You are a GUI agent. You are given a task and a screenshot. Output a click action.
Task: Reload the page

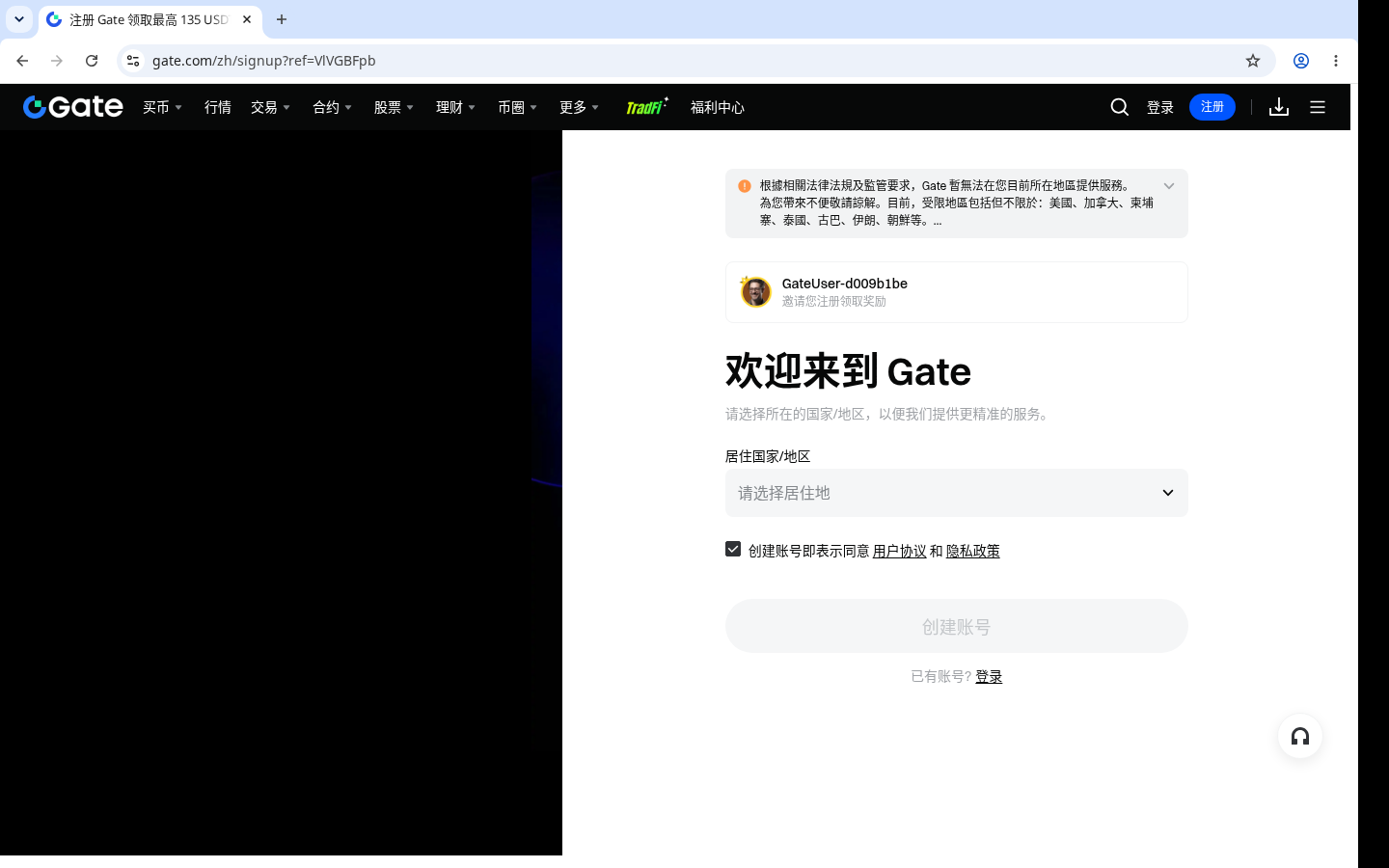coord(92,61)
